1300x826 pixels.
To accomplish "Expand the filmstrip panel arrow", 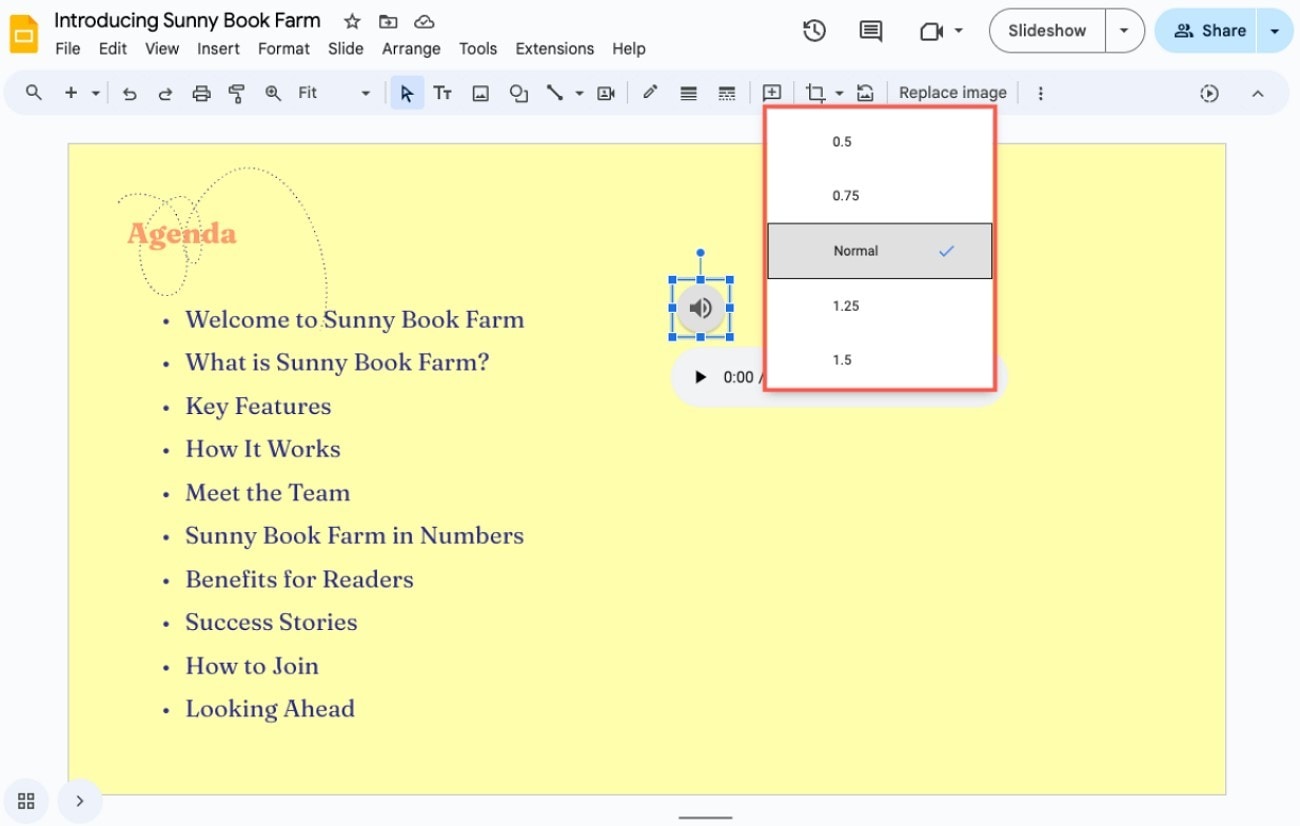I will (x=80, y=801).
